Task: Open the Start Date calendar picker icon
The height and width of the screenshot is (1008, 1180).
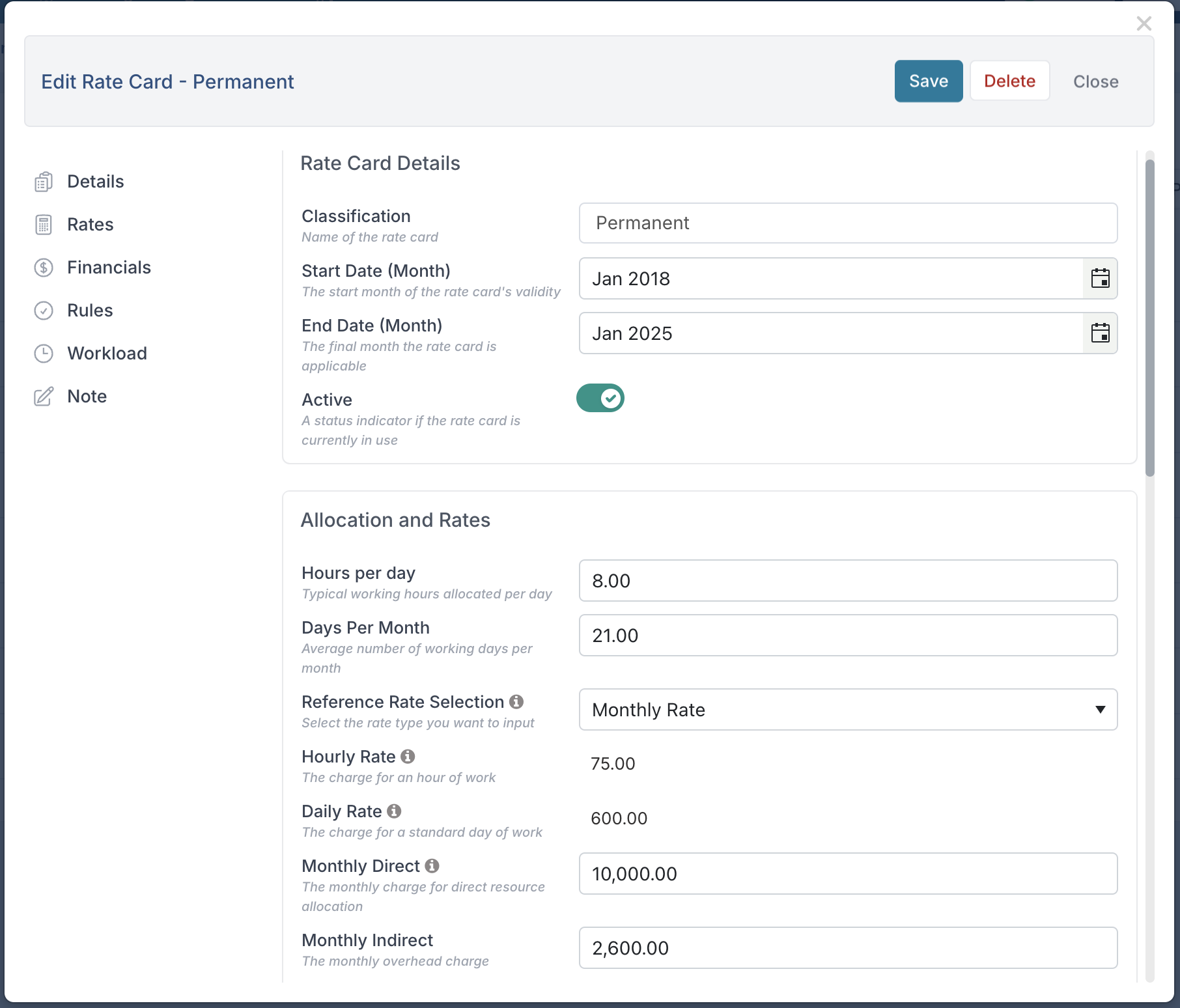Action: point(1101,279)
